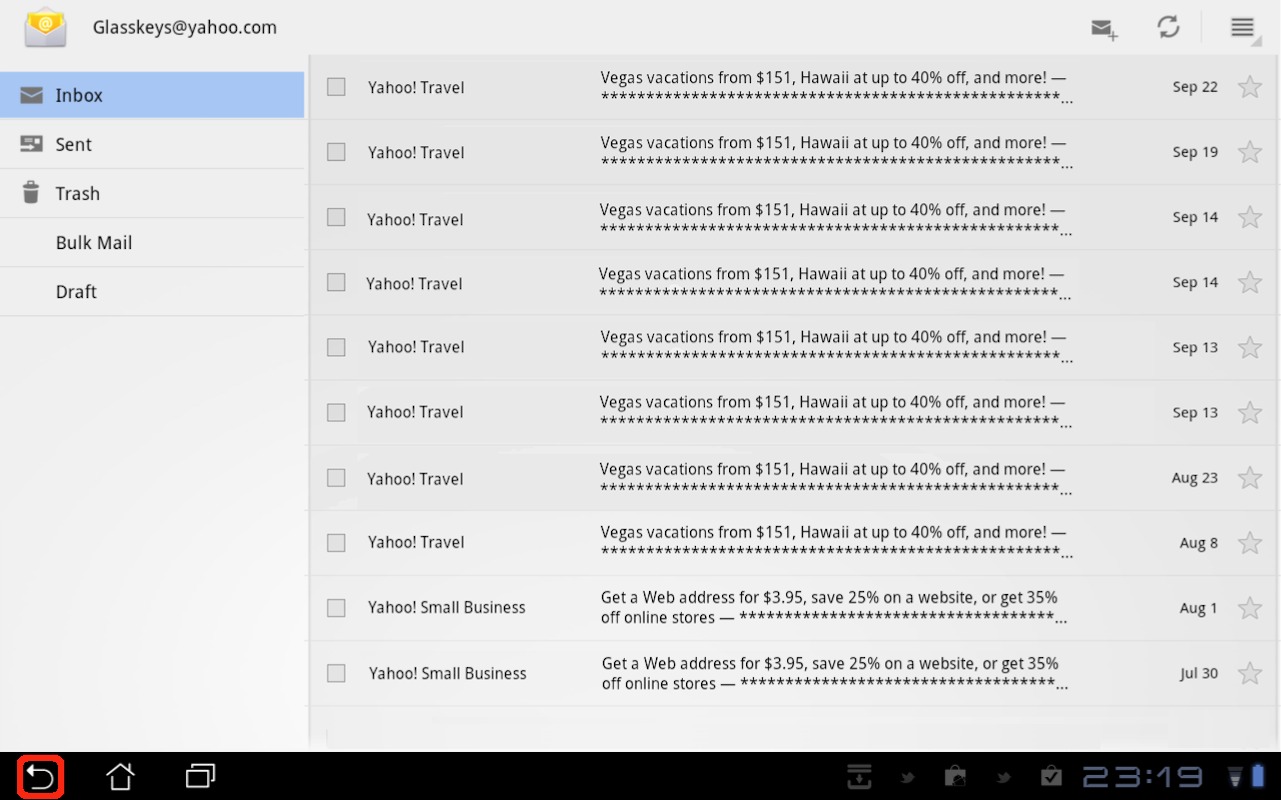Image resolution: width=1281 pixels, height=800 pixels.
Task: Open the overflow menu icon at top right
Action: click(1242, 27)
